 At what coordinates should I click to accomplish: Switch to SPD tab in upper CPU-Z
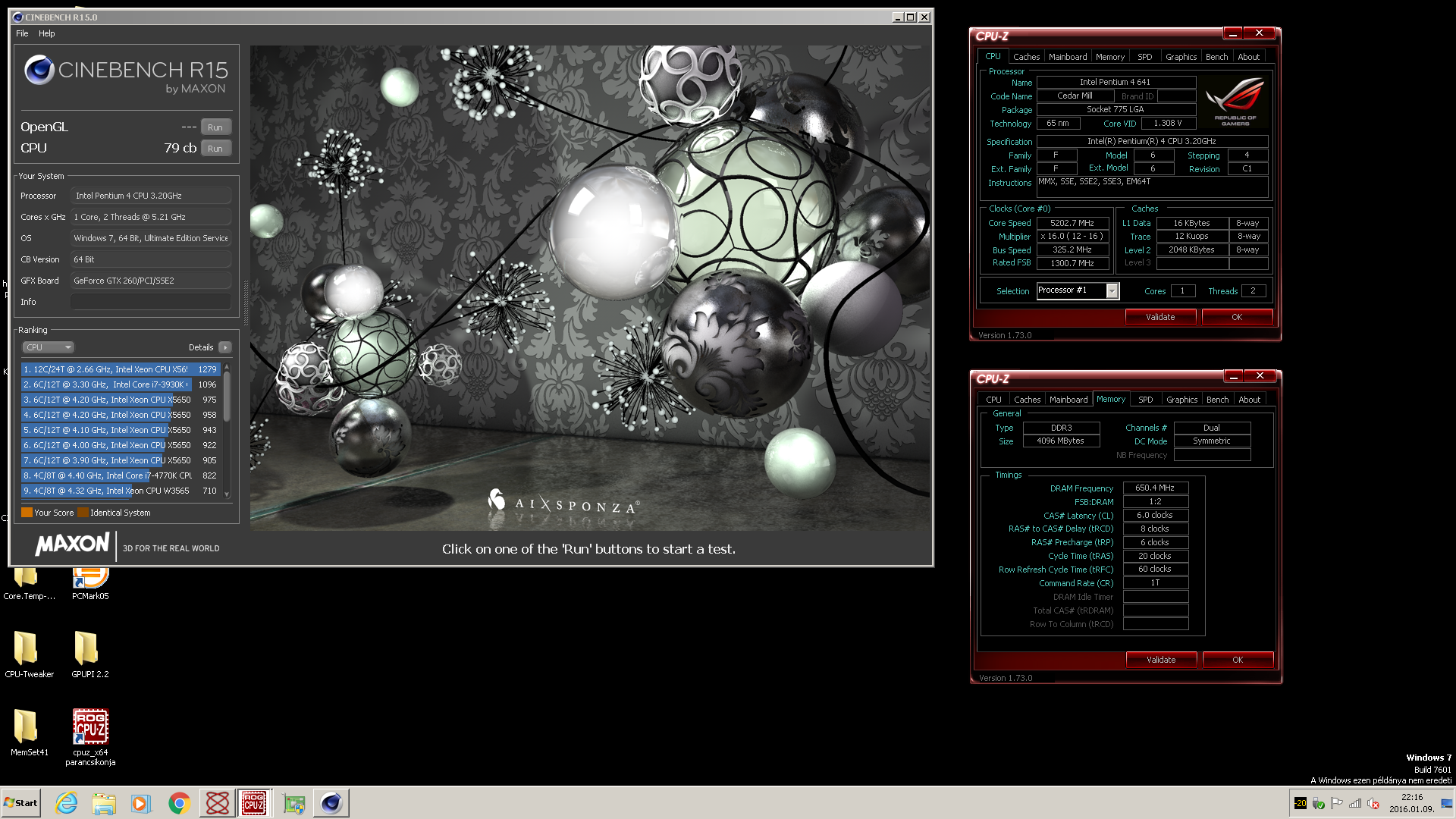[x=1145, y=57]
